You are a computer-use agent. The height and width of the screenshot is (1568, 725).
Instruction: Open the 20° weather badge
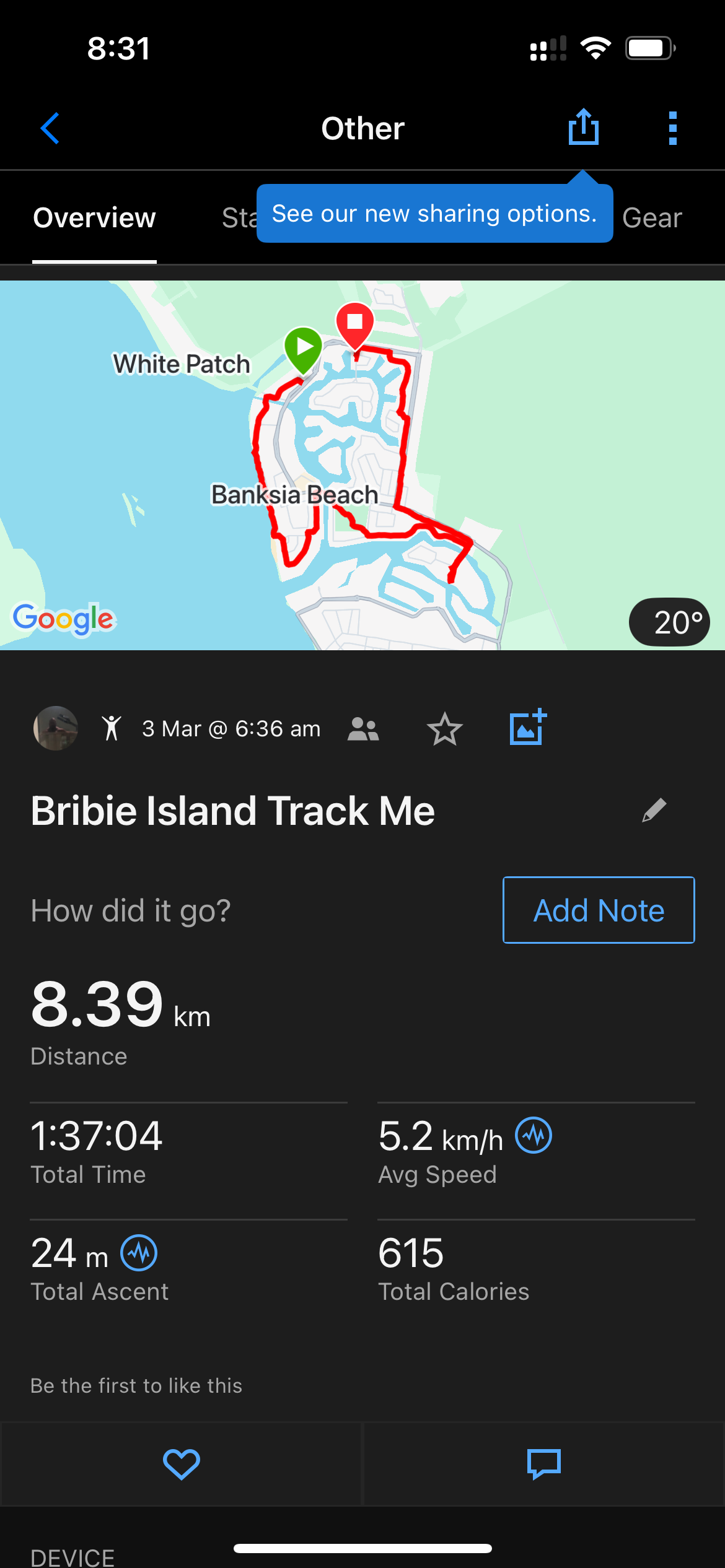point(669,622)
